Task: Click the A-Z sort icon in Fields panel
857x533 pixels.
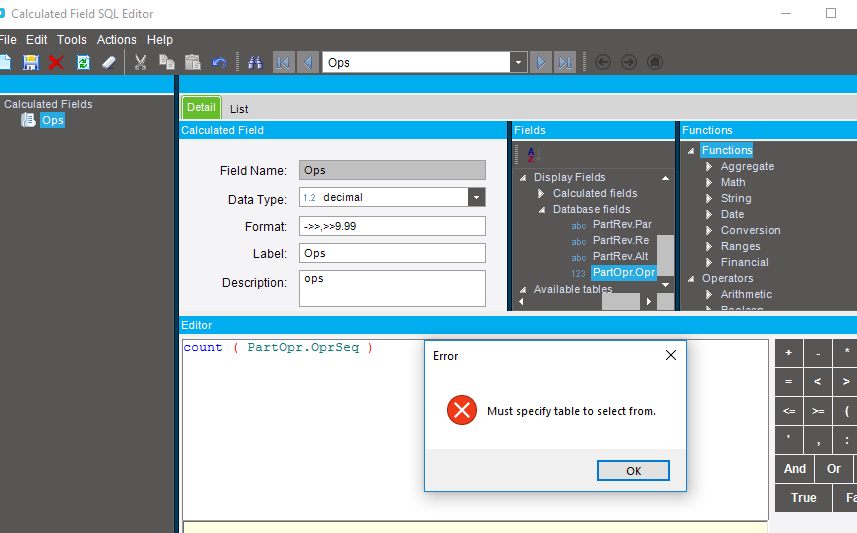Action: point(533,155)
